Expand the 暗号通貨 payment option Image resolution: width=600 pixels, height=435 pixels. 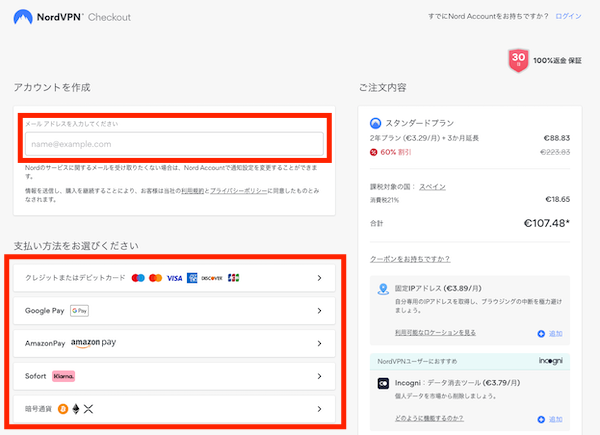(174, 409)
